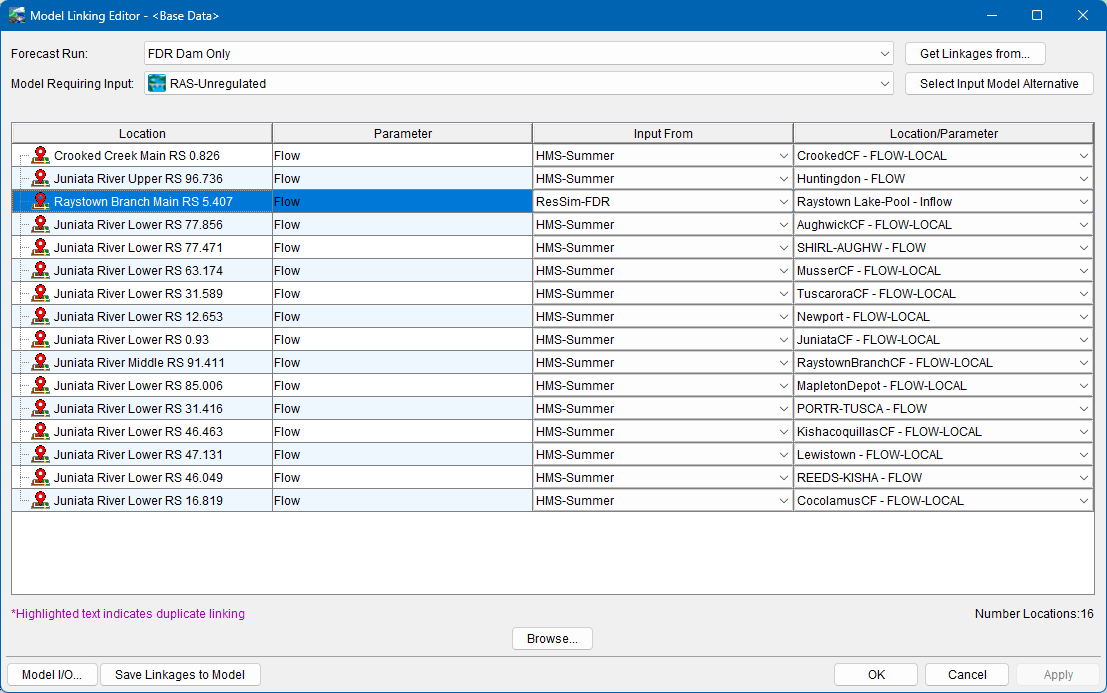1107x693 pixels.
Task: Click the Model Linking Editor title bar icon
Action: point(18,15)
